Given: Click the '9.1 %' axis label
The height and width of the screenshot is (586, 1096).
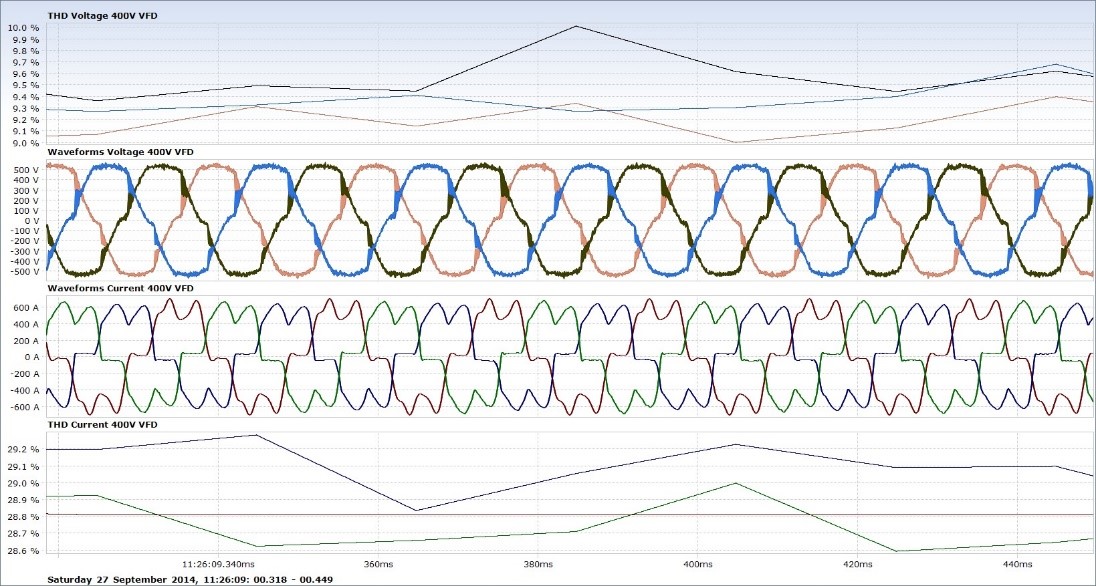Looking at the screenshot, I should tap(24, 131).
